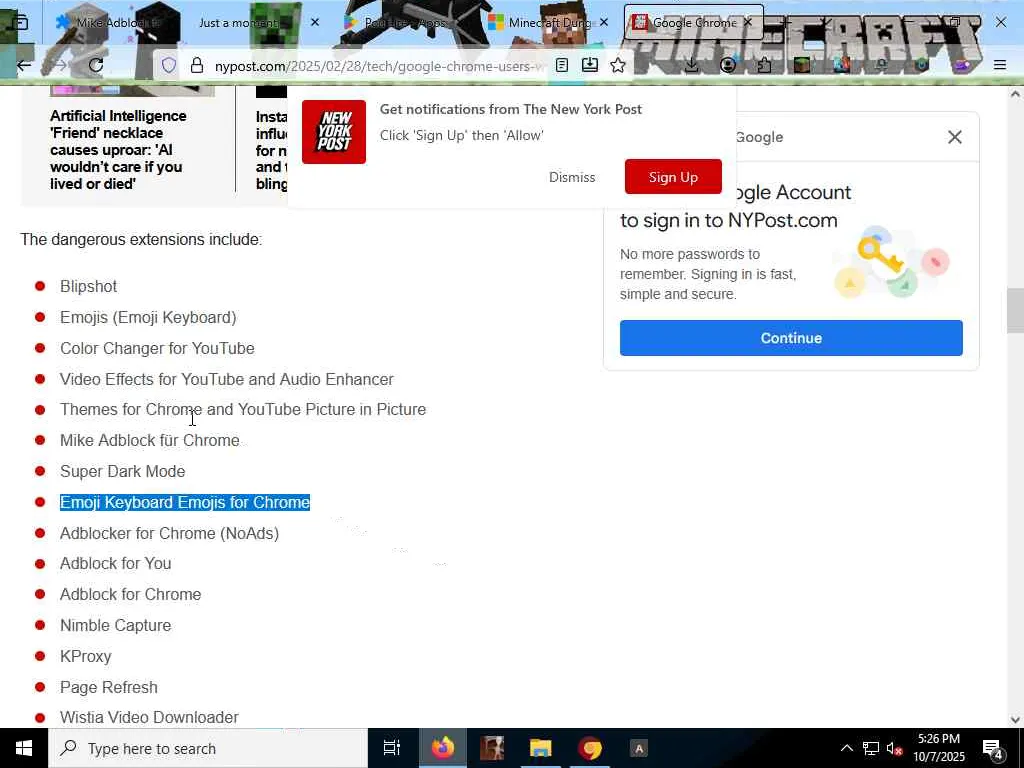The image size is (1024, 768).
Task: Click 'Color Changer for YouTube' list item
Action: click(x=157, y=348)
